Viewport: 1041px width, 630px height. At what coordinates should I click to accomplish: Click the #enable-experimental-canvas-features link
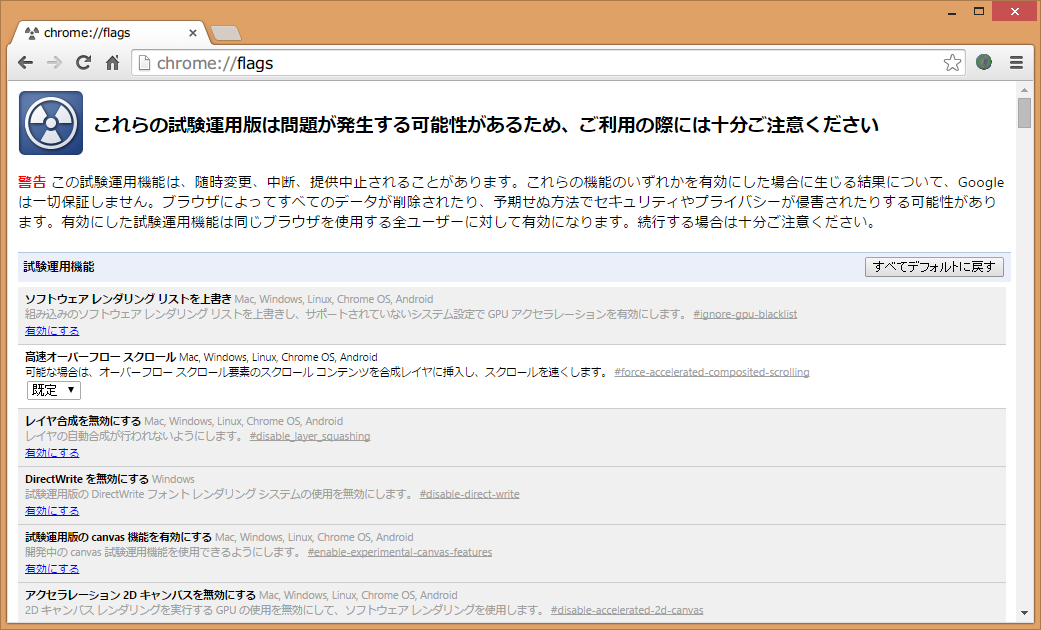[x=400, y=551]
